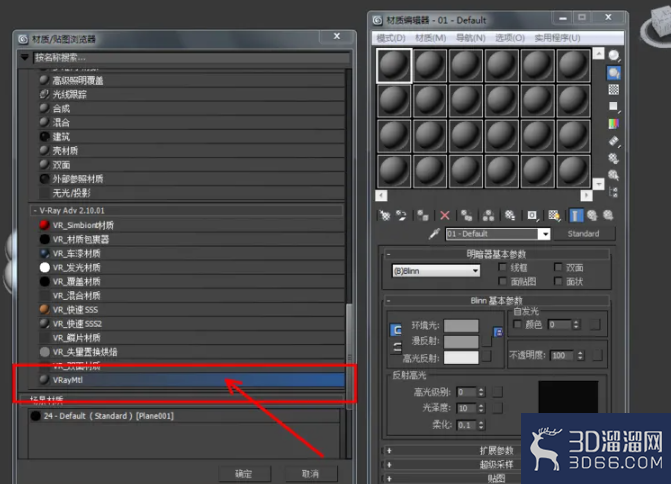Enable 面贴图 (face map) checkbox
The width and height of the screenshot is (671, 484).
[x=503, y=281]
